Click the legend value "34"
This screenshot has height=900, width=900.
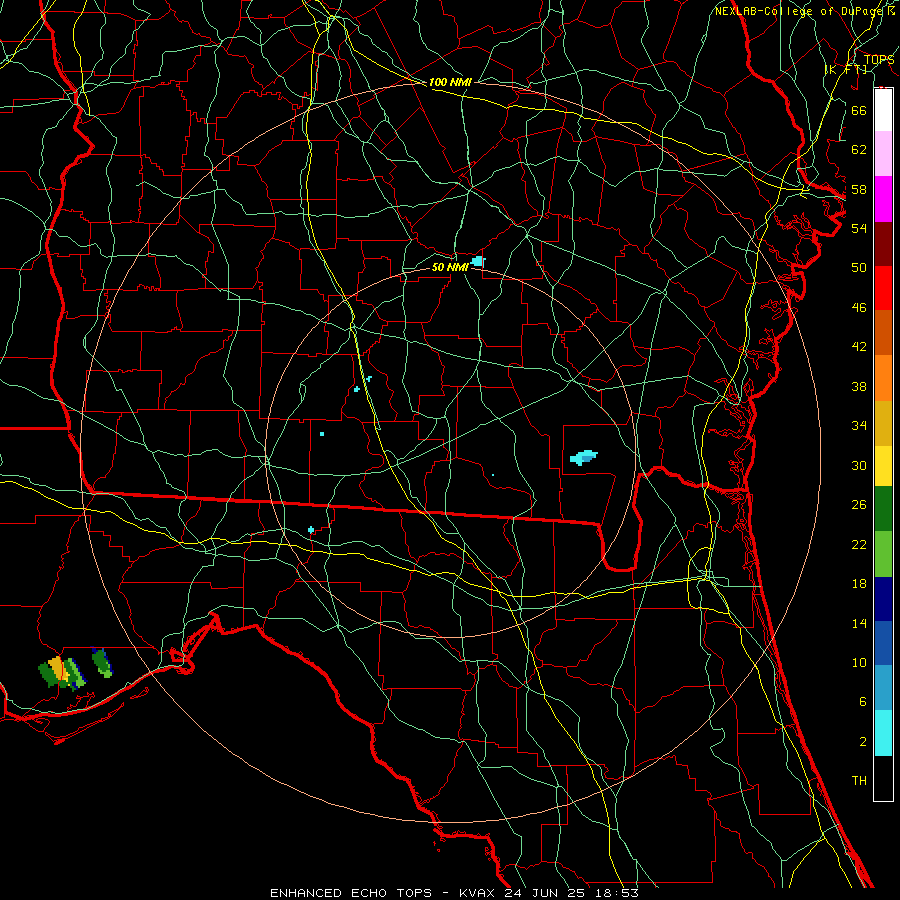click(859, 425)
